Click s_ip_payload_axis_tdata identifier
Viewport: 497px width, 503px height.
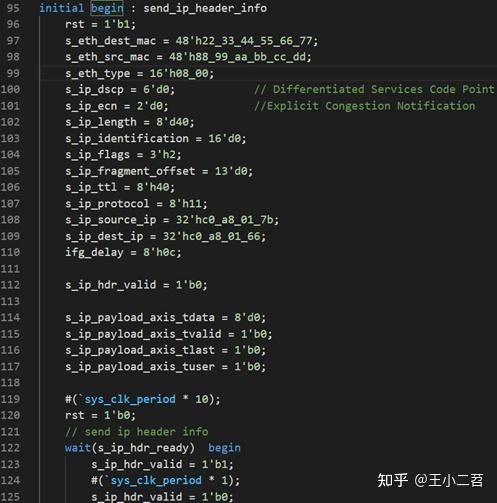[x=140, y=318]
